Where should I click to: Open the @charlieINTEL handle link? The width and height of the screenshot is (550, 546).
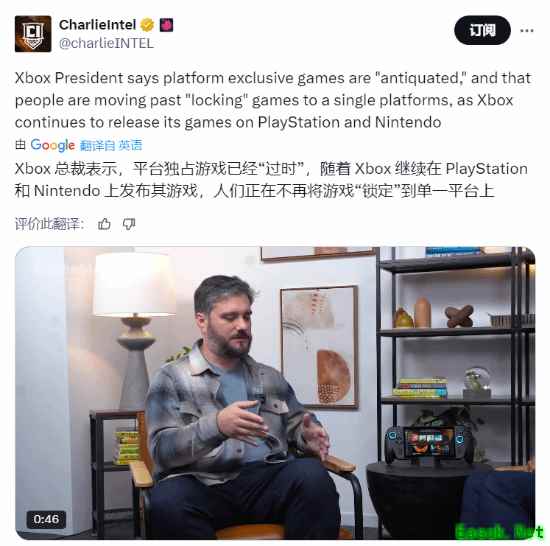106,43
